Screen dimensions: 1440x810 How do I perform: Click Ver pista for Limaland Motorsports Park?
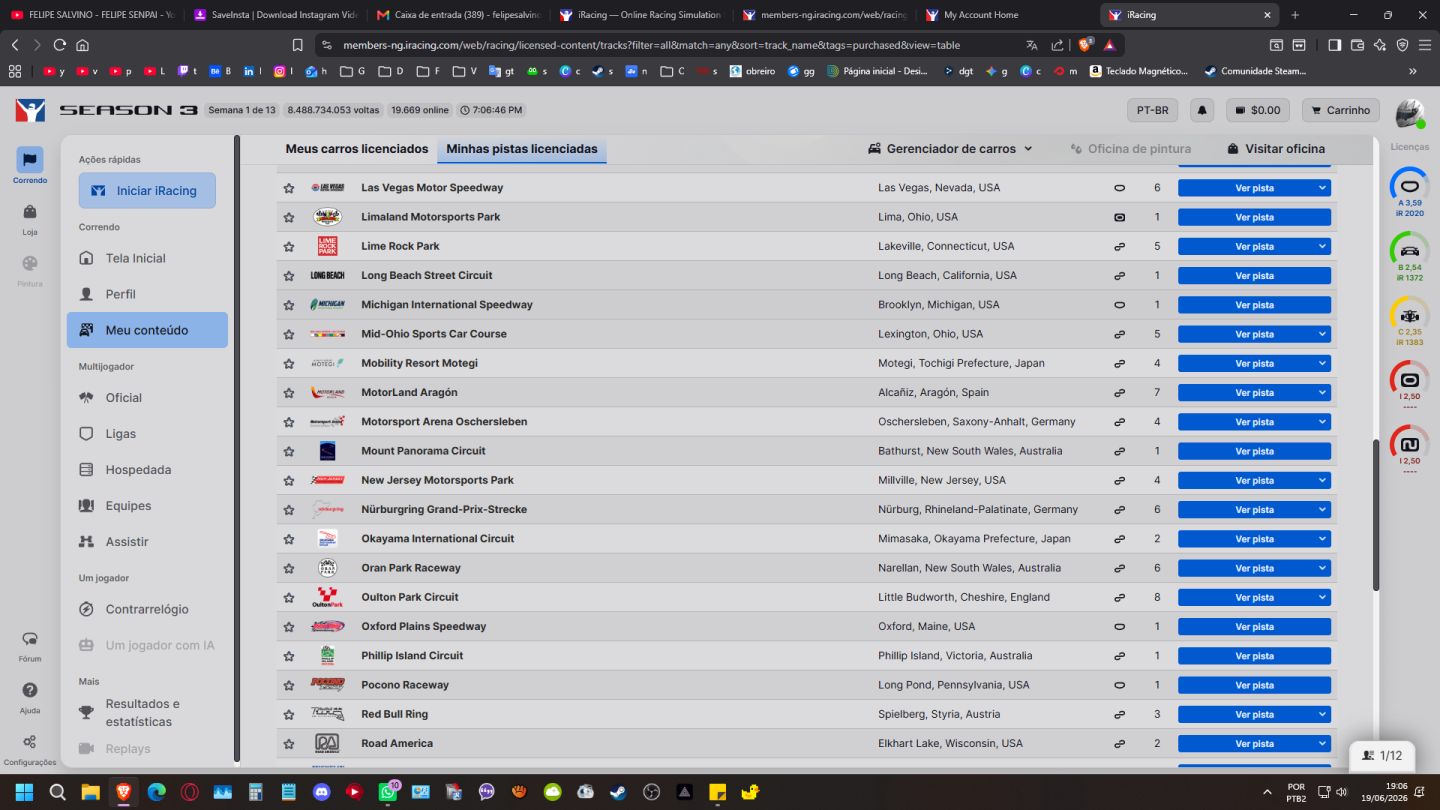click(x=1254, y=217)
